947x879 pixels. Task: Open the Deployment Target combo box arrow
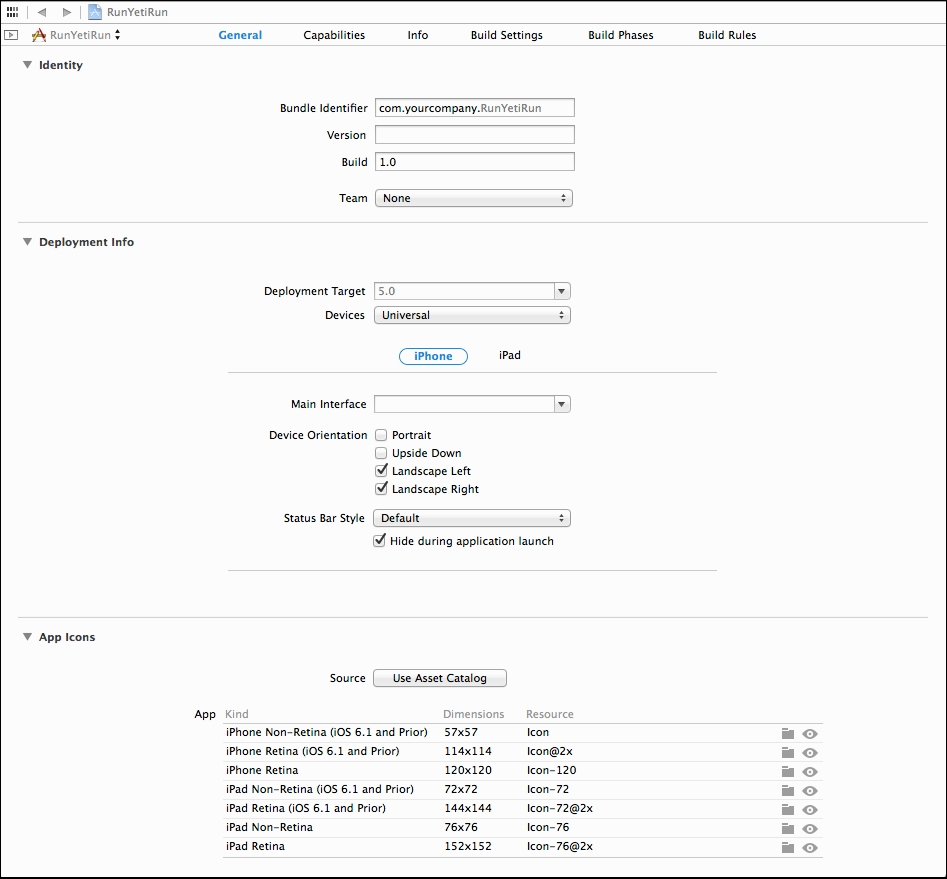562,291
